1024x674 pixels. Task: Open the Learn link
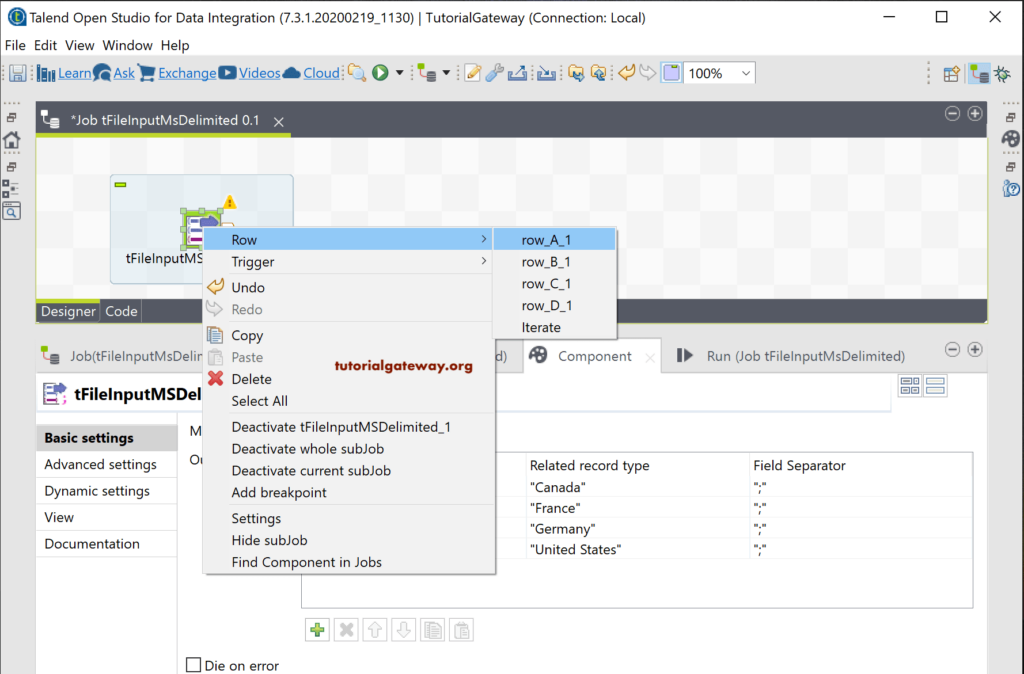pos(74,73)
